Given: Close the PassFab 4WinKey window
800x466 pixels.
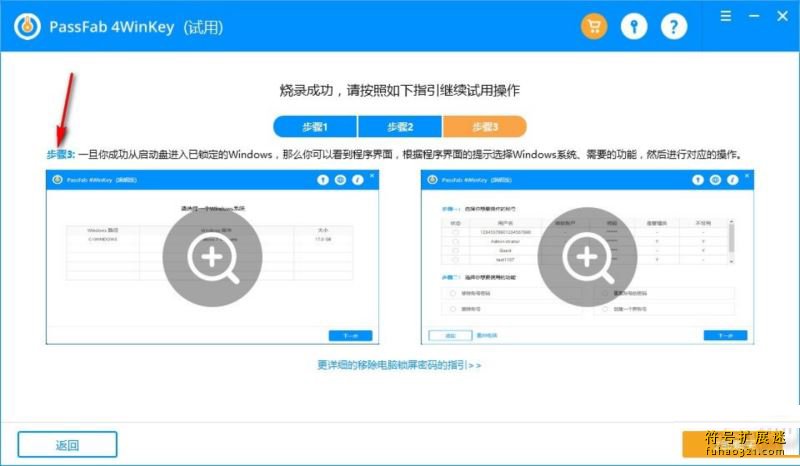Looking at the screenshot, I should pyautogui.click(x=782, y=16).
